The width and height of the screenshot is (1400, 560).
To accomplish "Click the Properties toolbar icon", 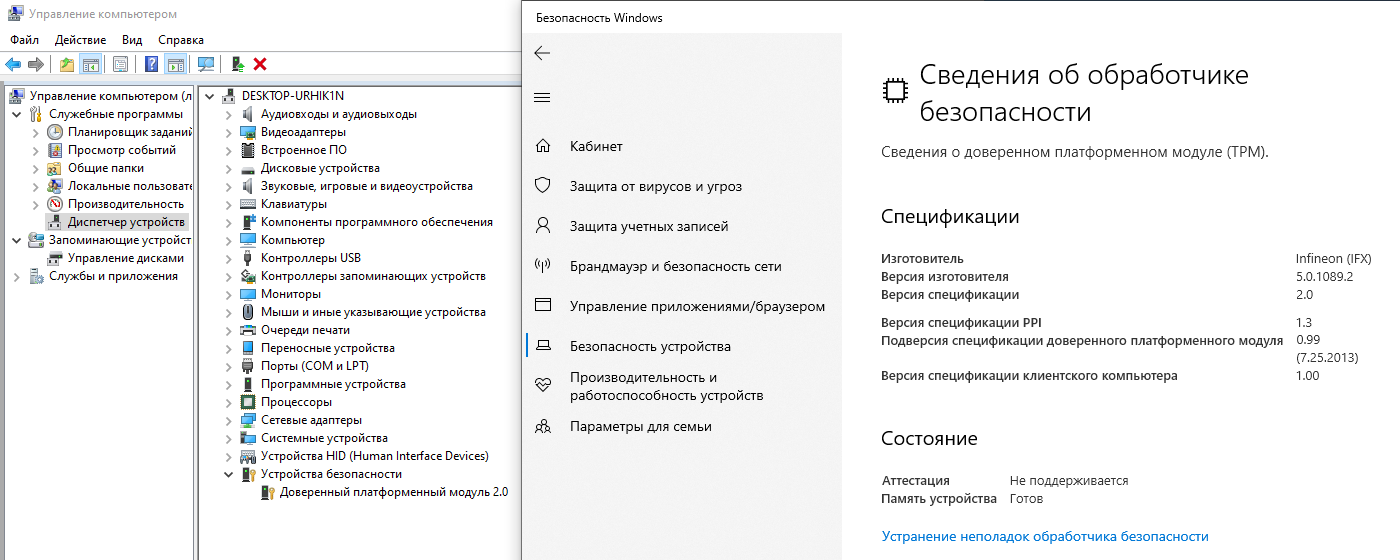I will point(120,64).
